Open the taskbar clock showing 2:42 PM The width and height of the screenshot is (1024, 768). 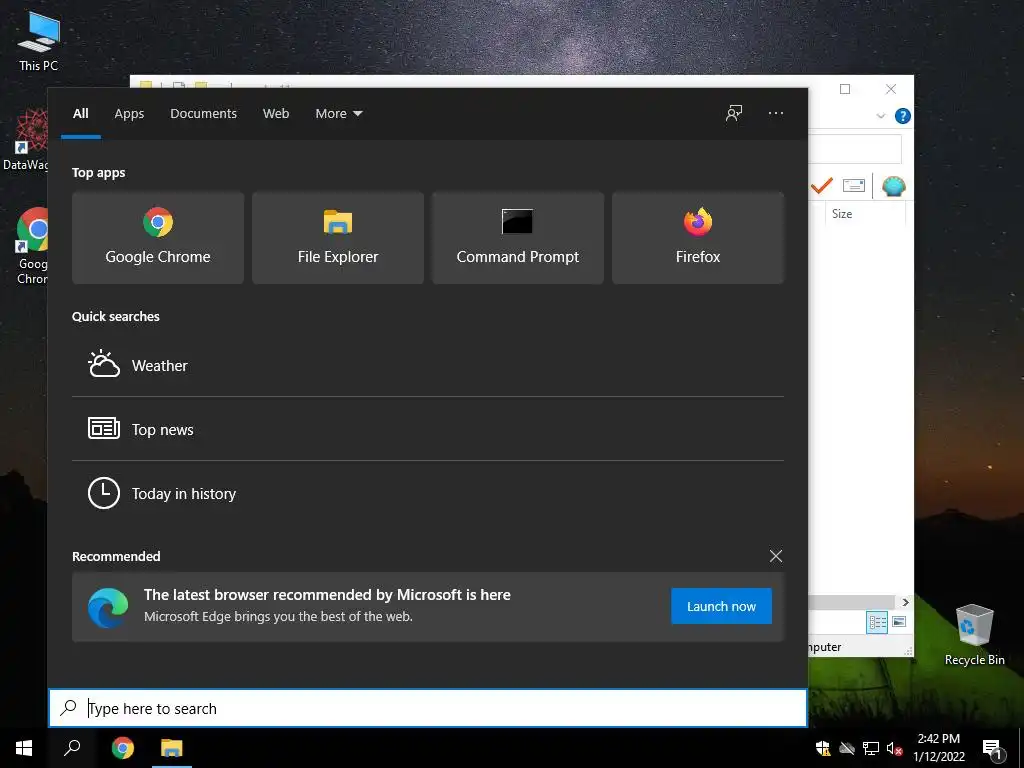[x=938, y=748]
